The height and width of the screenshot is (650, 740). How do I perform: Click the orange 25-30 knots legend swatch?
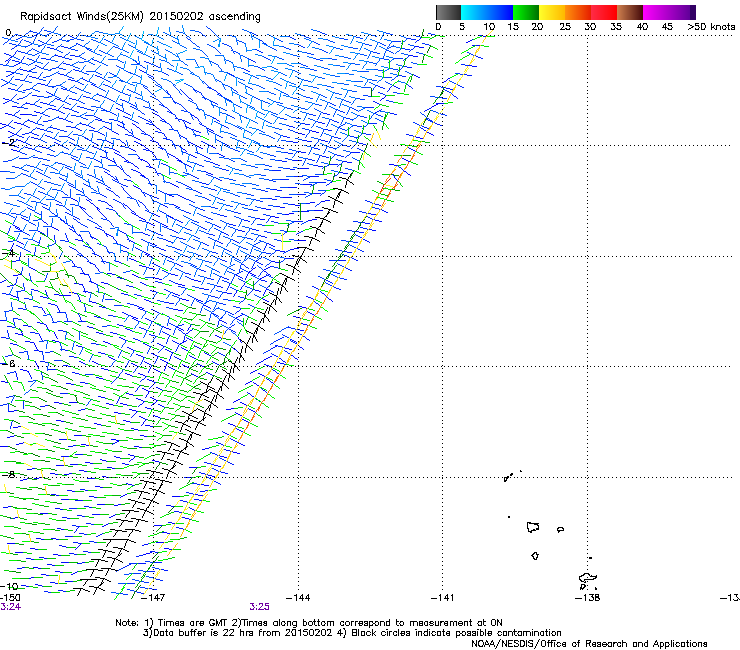pyautogui.click(x=578, y=12)
